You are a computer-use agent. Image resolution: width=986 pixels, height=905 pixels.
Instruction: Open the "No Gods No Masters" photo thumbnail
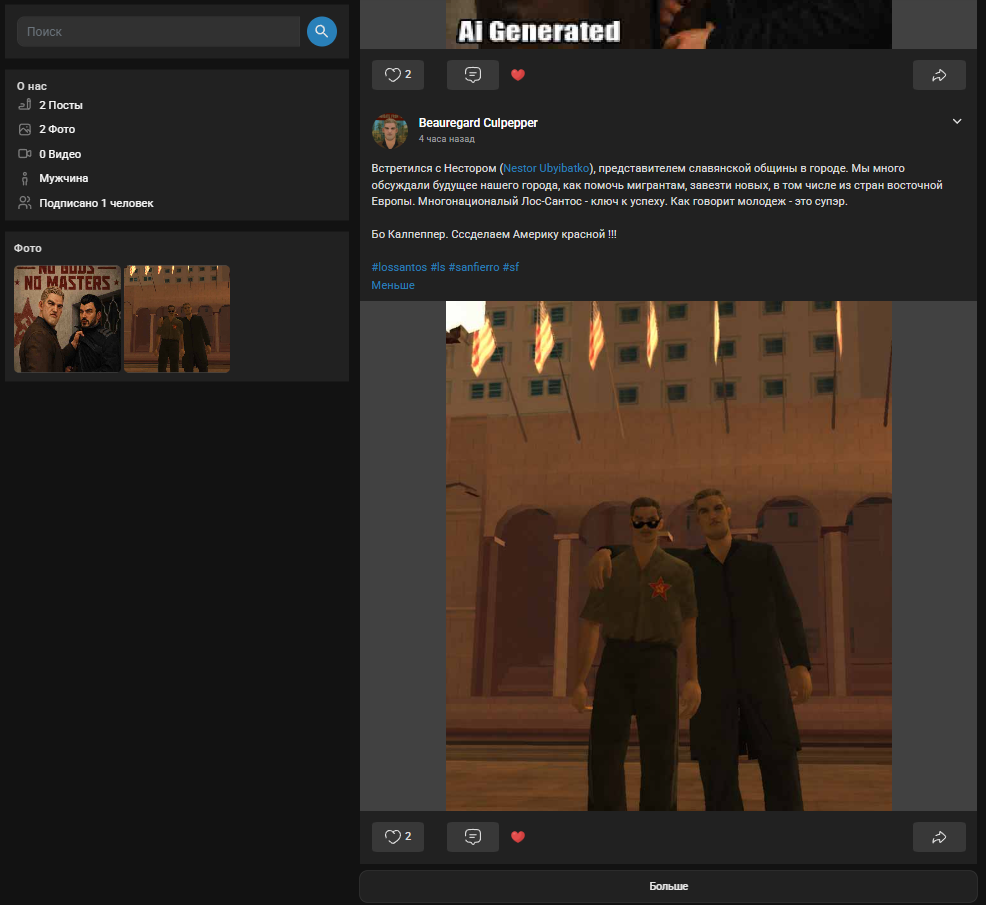point(67,319)
